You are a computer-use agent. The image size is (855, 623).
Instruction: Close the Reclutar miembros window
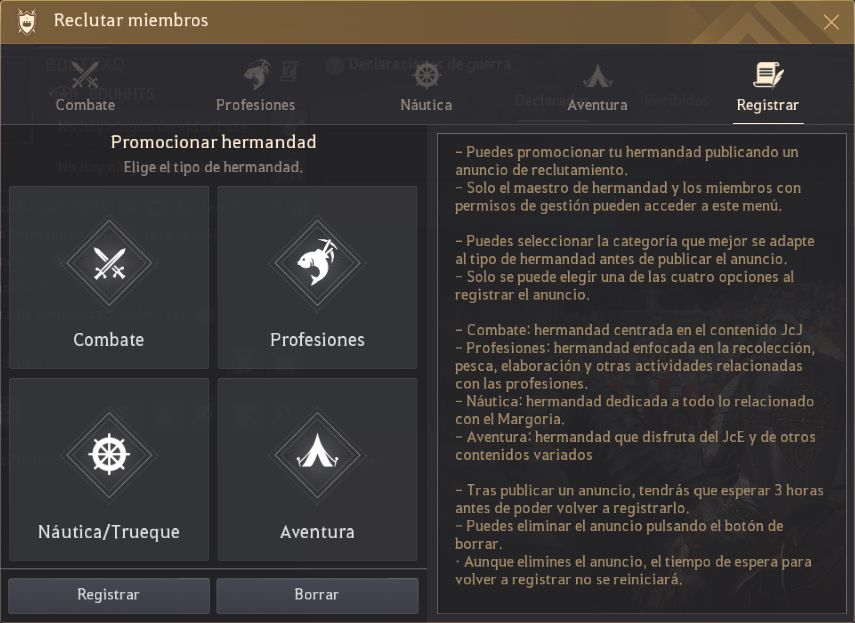coord(831,22)
